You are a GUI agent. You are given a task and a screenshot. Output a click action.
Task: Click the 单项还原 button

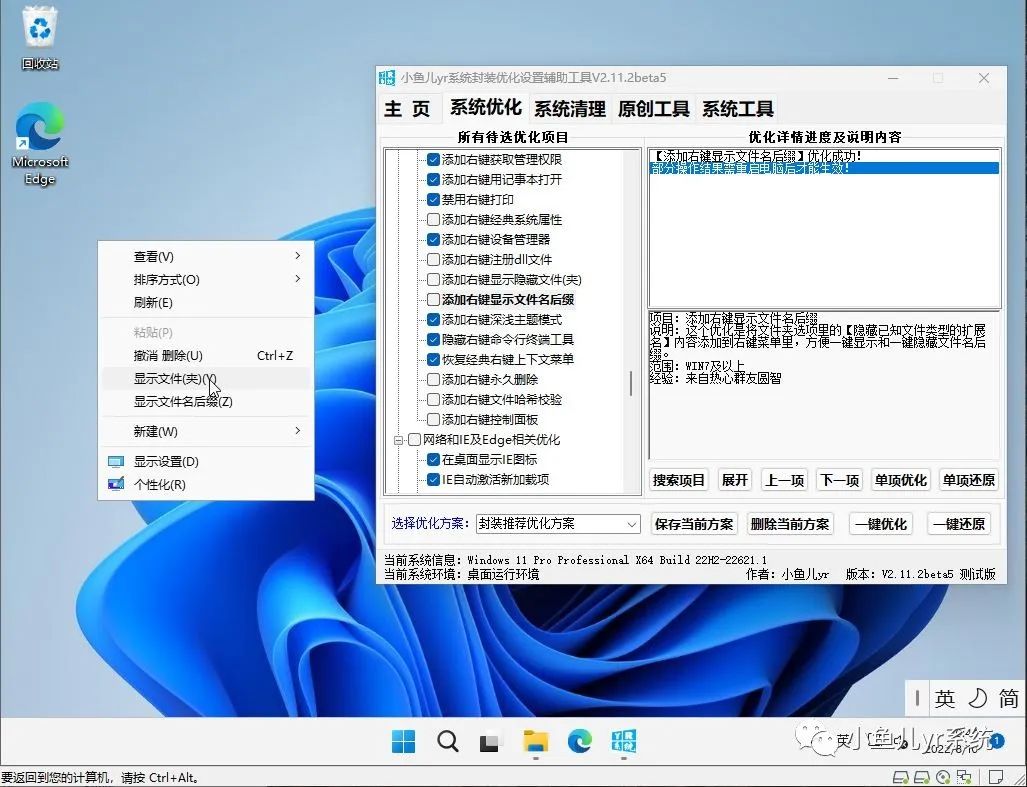pyautogui.click(x=969, y=480)
